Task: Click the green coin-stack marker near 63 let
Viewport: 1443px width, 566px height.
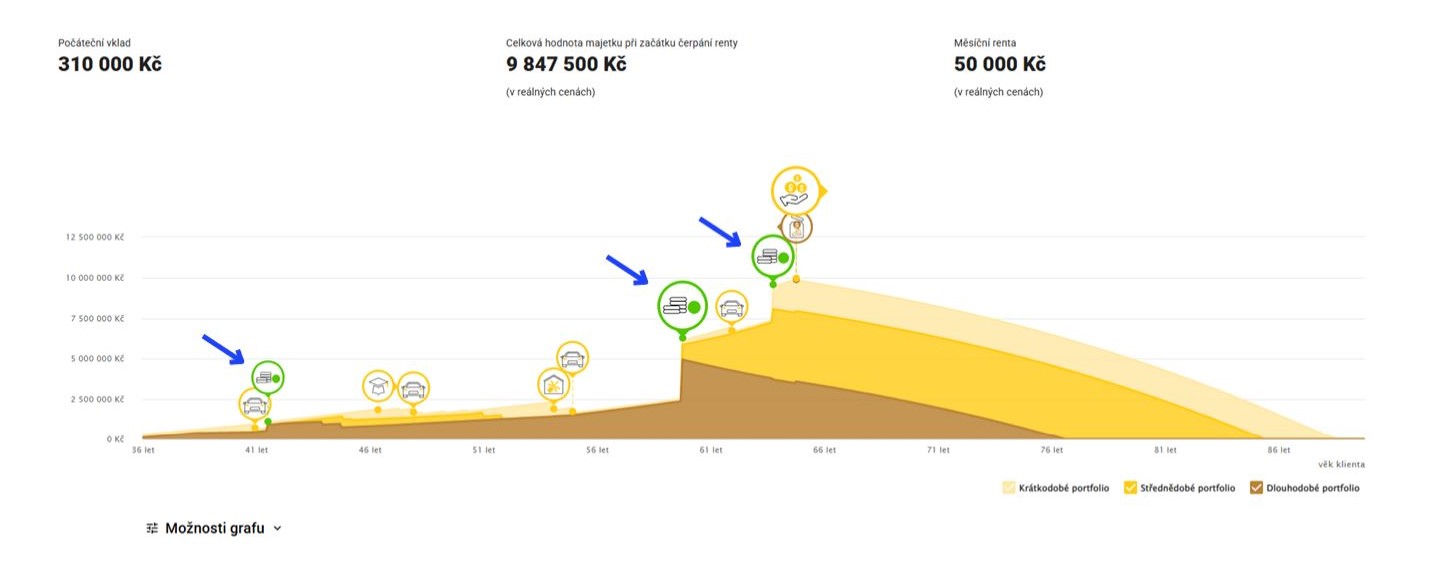Action: click(772, 257)
